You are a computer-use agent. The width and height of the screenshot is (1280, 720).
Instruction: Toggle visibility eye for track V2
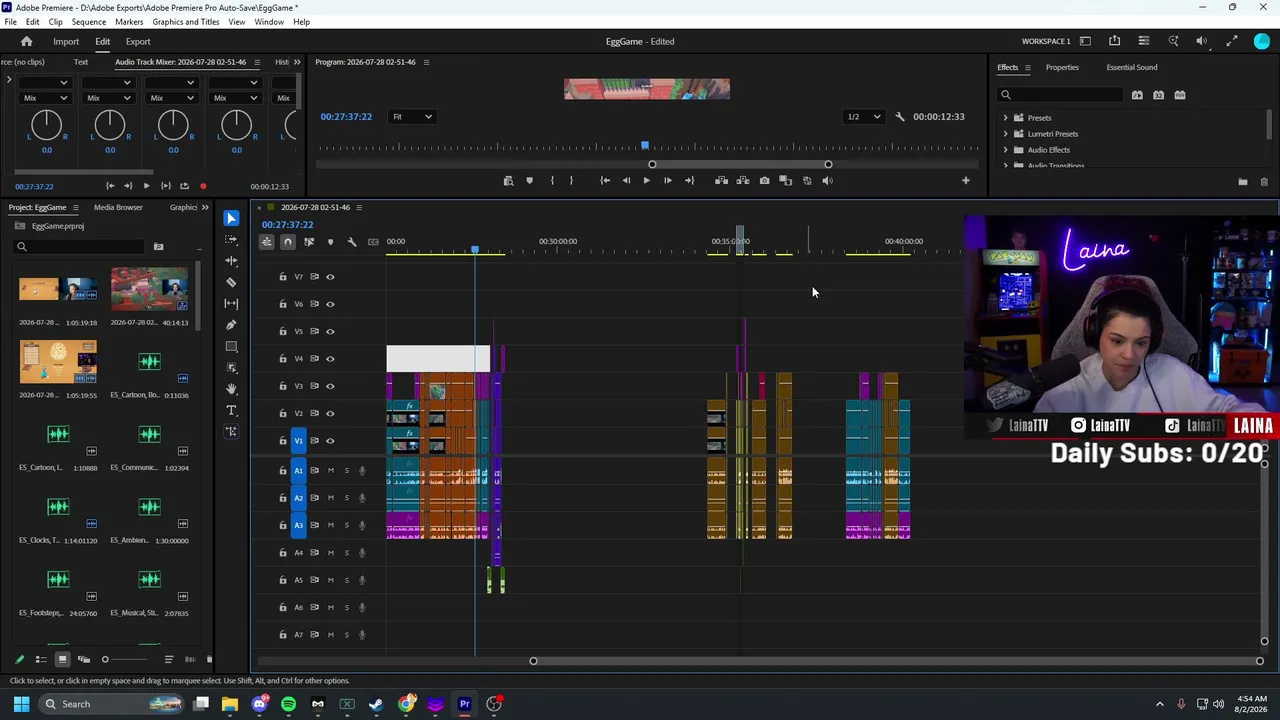click(330, 413)
